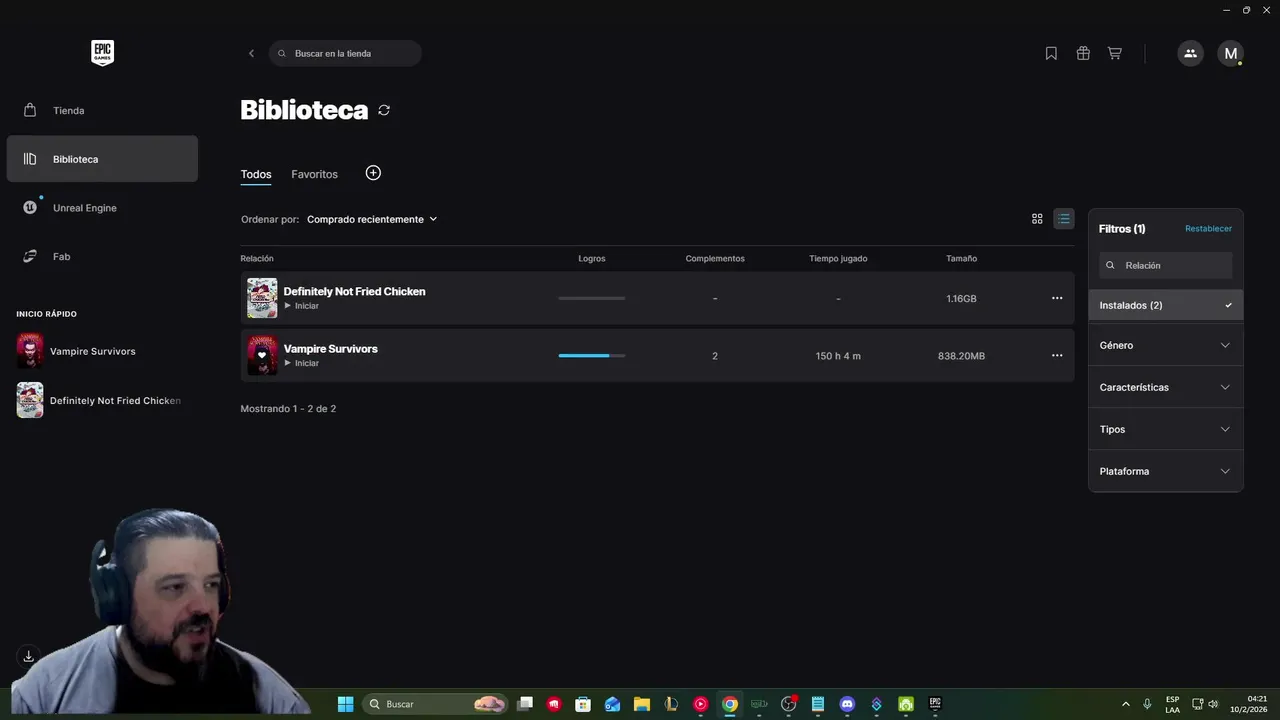Open Tienda from the sidebar
The width and height of the screenshot is (1280, 720).
[102, 110]
